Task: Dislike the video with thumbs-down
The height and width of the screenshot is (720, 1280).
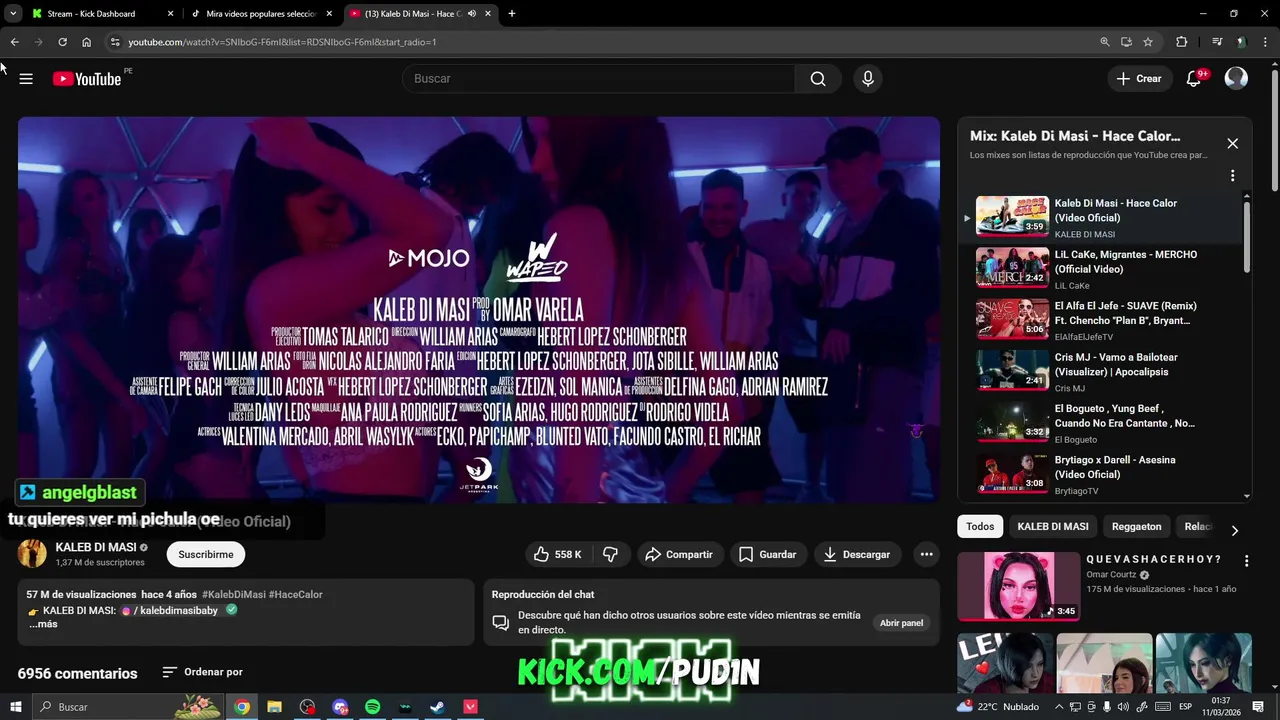Action: pos(610,554)
